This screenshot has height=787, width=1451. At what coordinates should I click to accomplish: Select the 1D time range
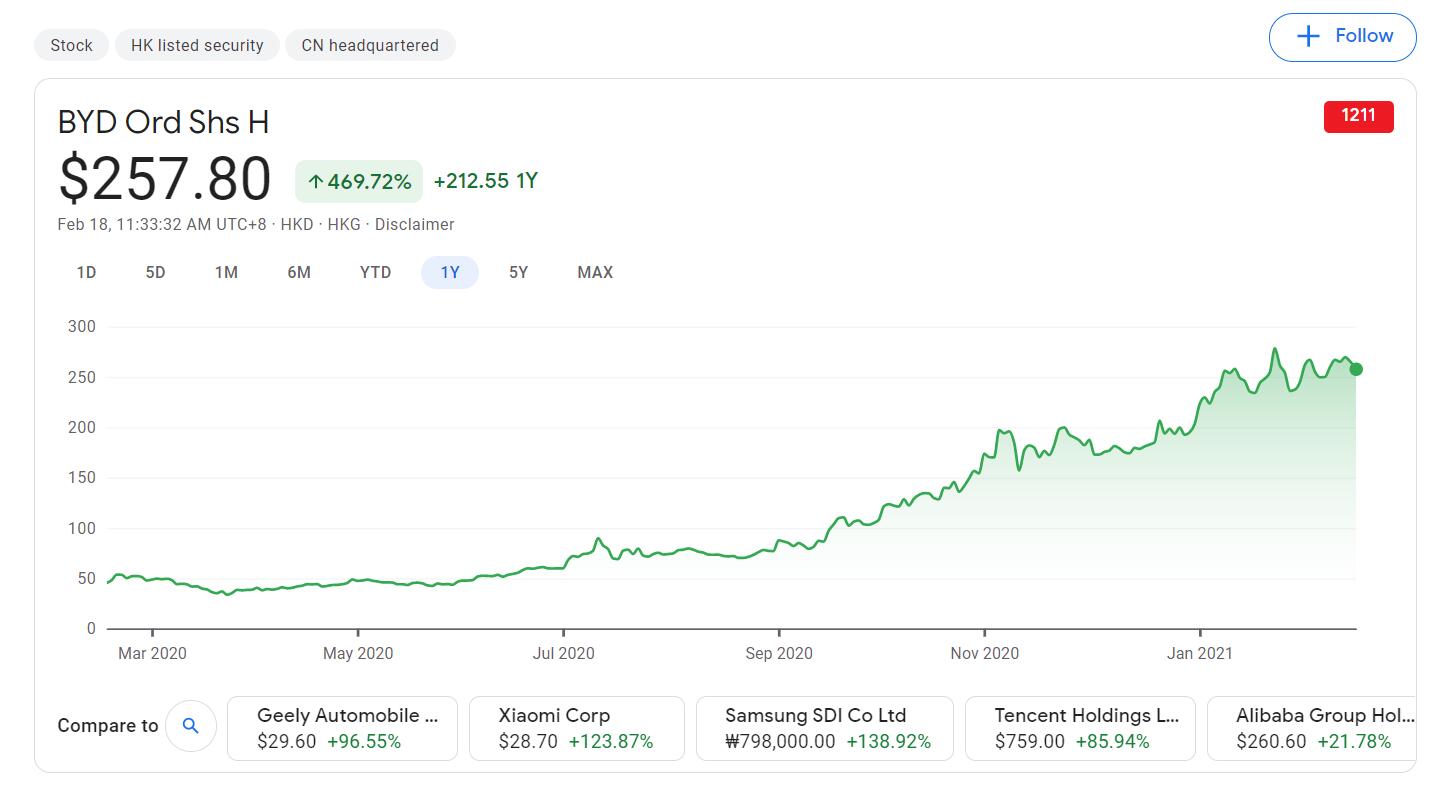point(87,272)
